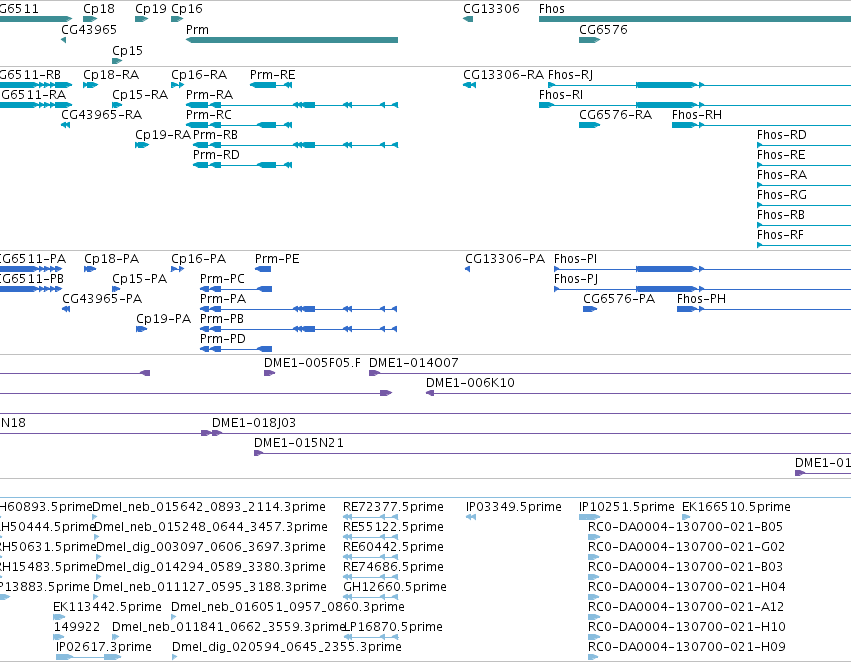The height and width of the screenshot is (662, 851).
Task: Select the Prm-RC transcript glyph
Action: pos(239,125)
